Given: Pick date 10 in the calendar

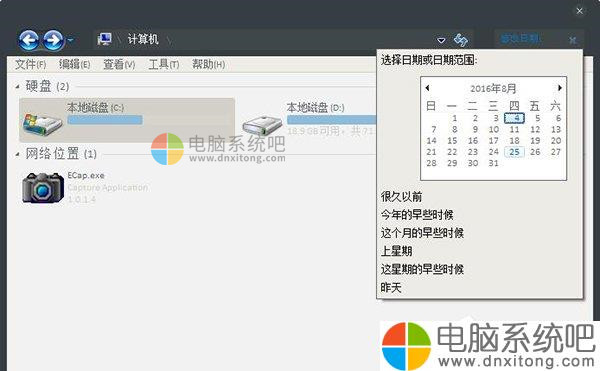Looking at the screenshot, I should pos(494,130).
